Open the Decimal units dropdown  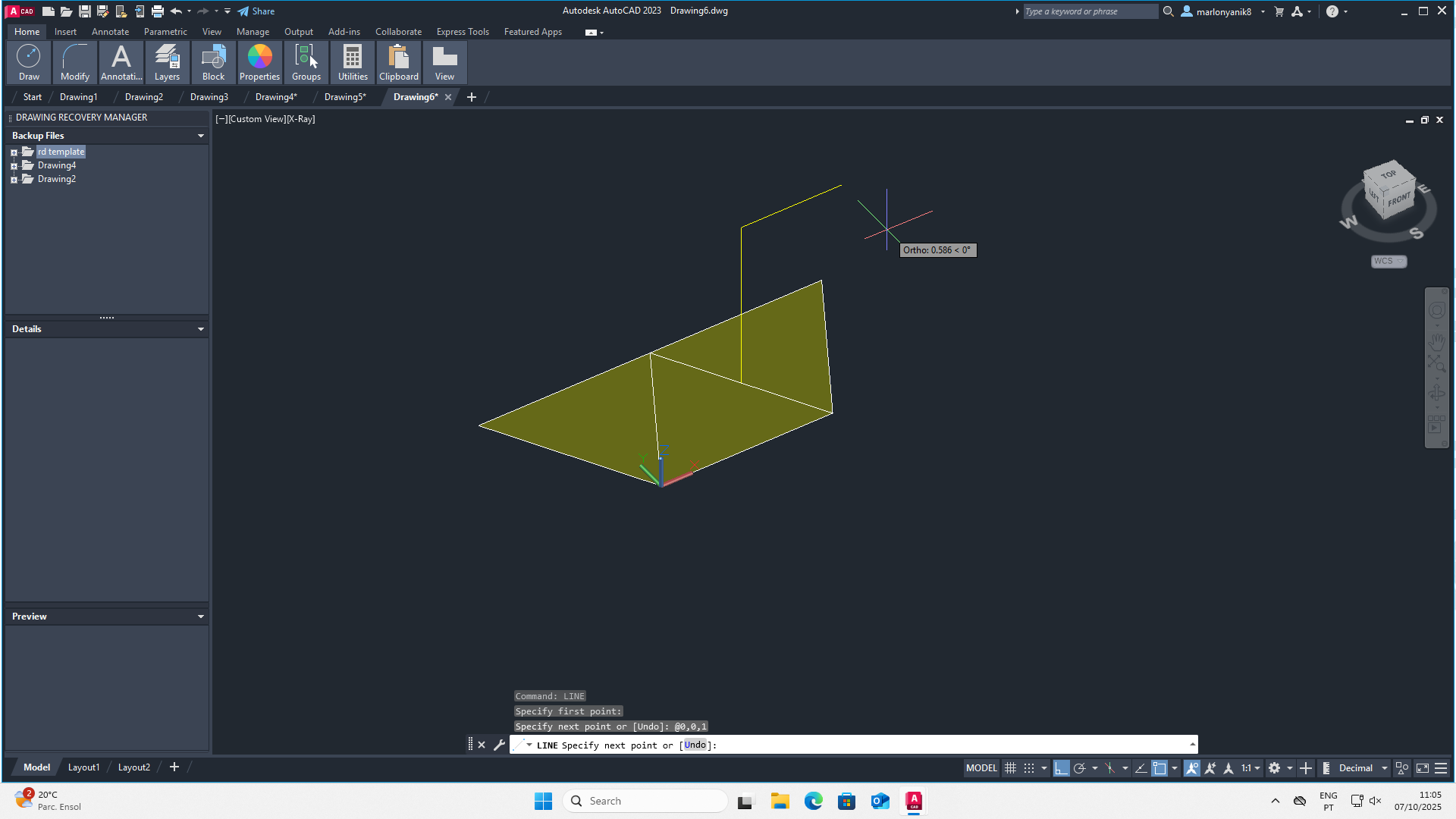pyautogui.click(x=1363, y=768)
